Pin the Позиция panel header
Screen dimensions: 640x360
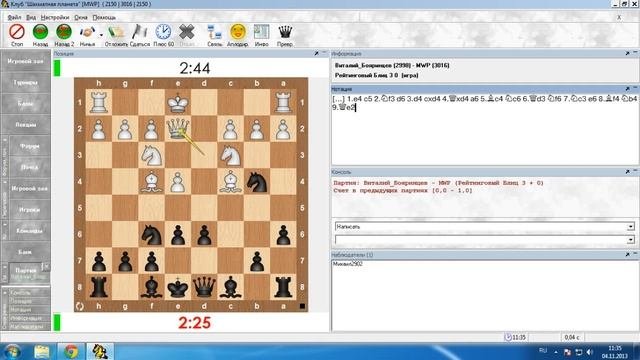(x=317, y=53)
